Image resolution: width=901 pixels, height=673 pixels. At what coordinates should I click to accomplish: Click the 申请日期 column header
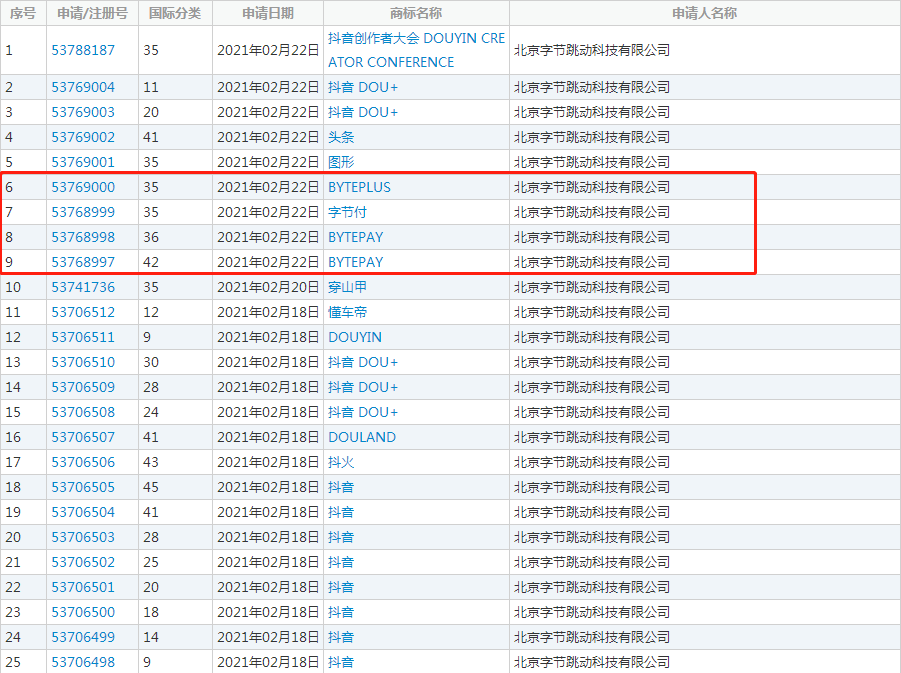click(x=268, y=13)
